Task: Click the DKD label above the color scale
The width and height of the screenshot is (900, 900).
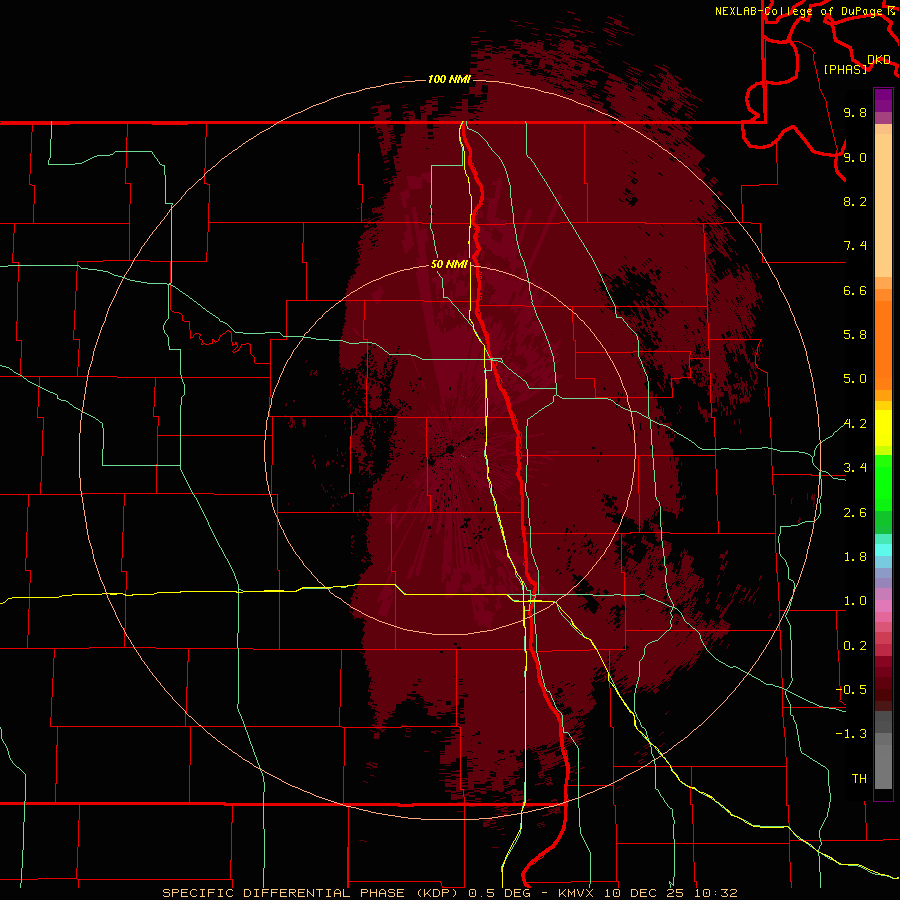Action: tap(879, 60)
